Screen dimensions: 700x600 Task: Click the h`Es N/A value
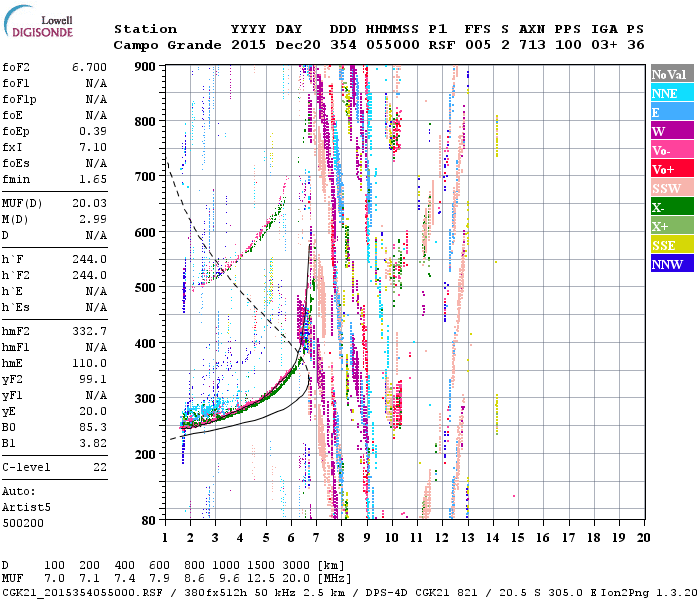96,308
